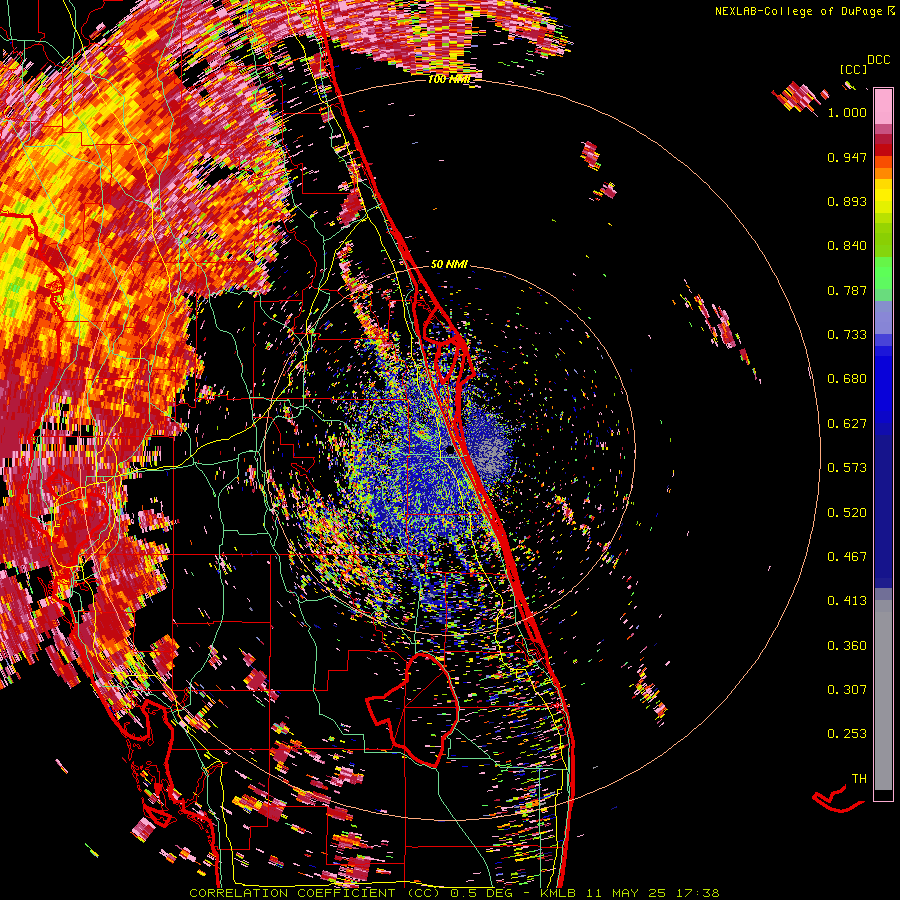Pick the bright green segment of color scale
This screenshot has height=900, width=900.
[883, 273]
